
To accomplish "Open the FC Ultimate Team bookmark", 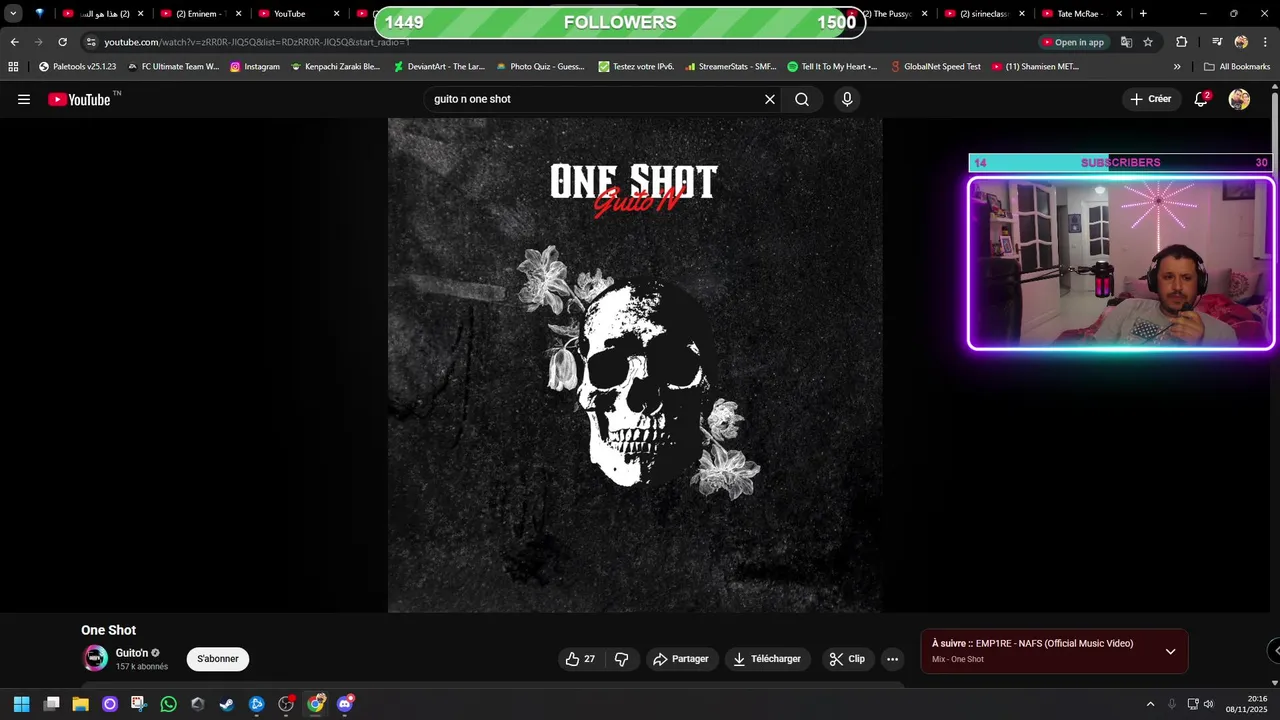I will pos(173,67).
